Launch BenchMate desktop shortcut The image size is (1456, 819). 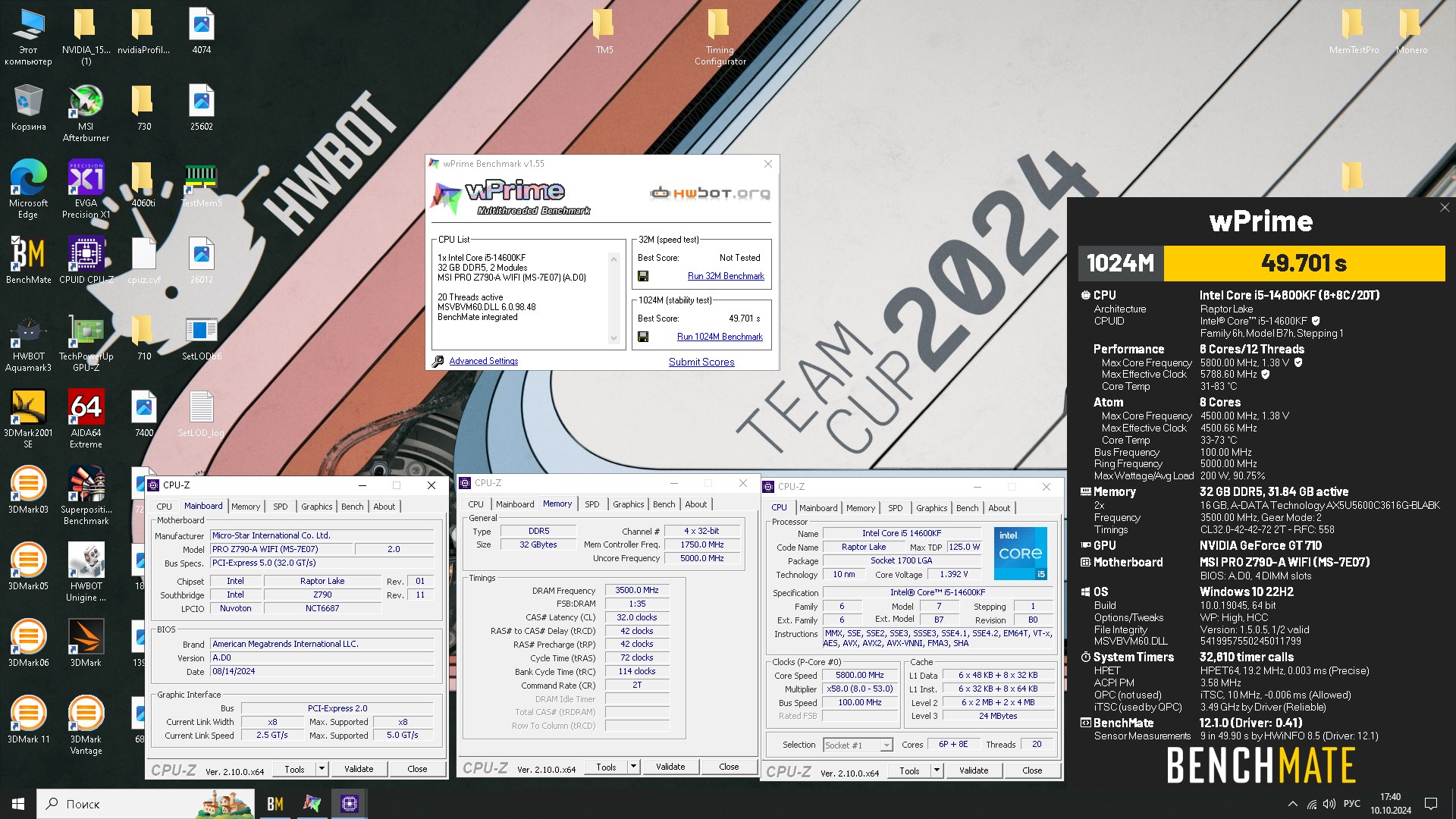tap(28, 259)
